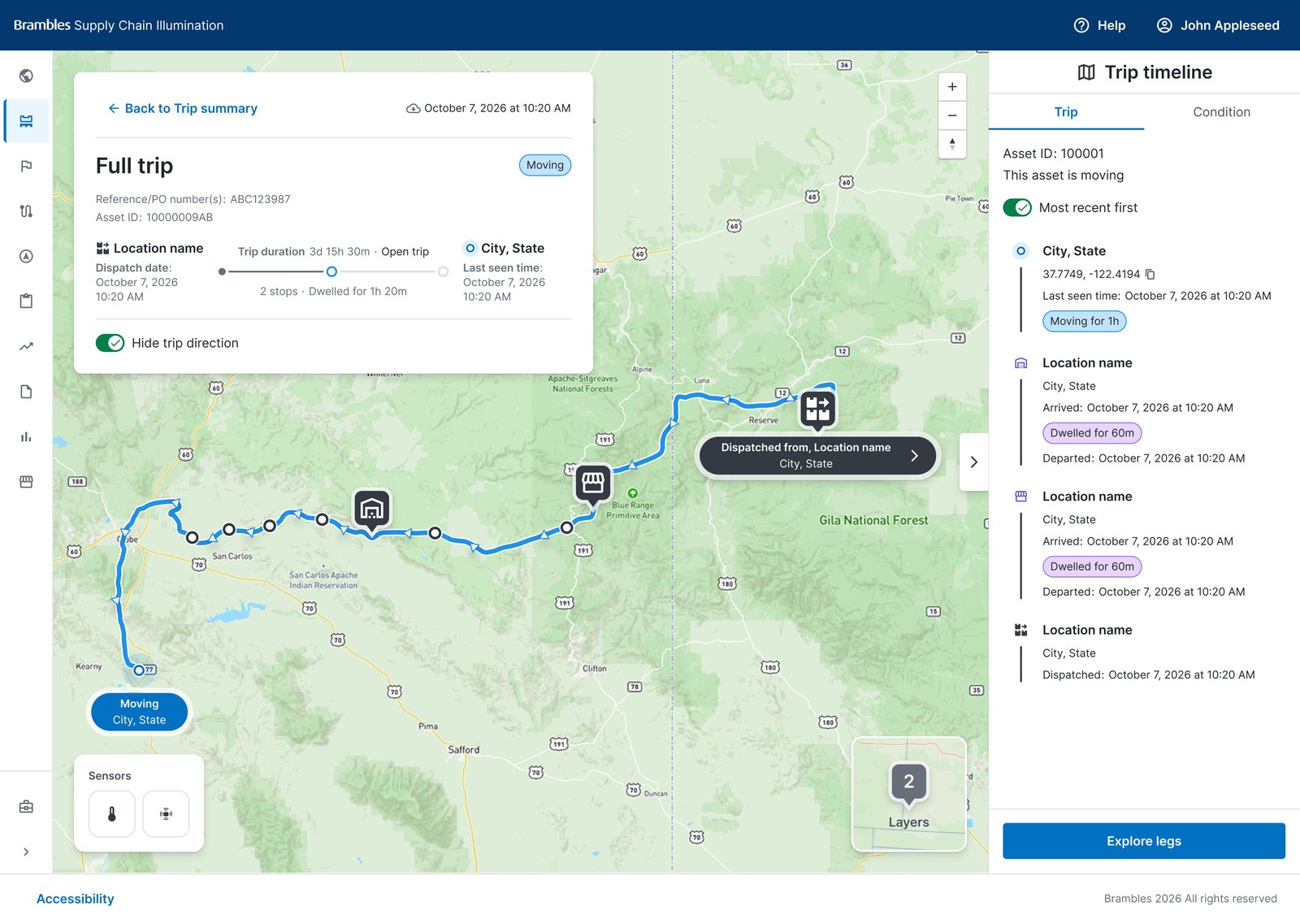Reset map compass orientation
This screenshot has height=924, width=1300.
pos(952,144)
